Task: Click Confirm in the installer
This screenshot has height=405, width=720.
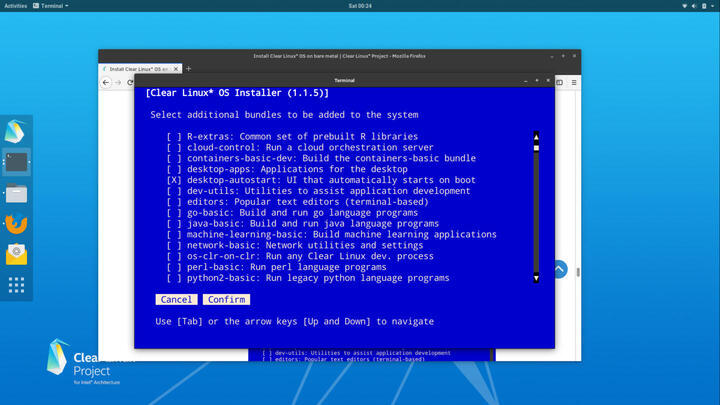Action: (x=226, y=299)
